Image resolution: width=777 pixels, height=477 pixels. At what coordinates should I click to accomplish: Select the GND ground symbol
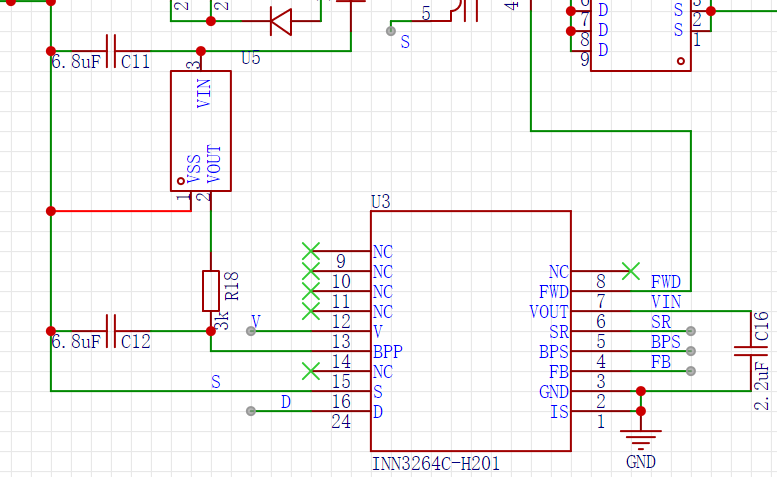coord(640,437)
